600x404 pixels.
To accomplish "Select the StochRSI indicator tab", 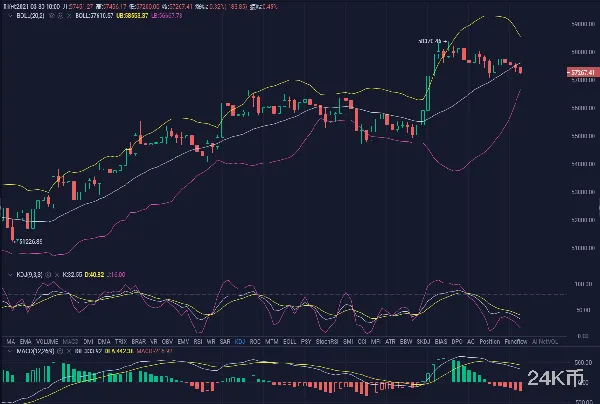I will pos(324,340).
